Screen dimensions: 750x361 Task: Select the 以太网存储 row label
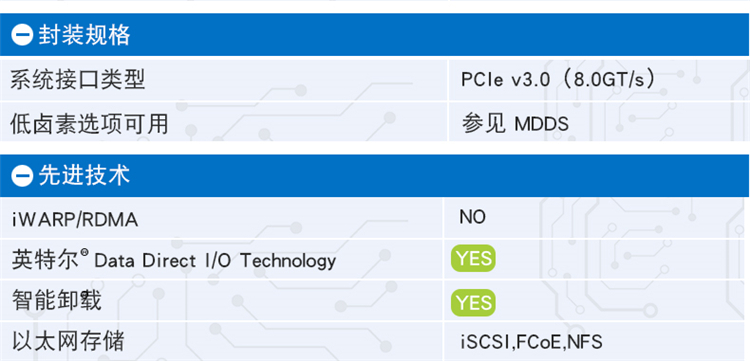(68, 342)
